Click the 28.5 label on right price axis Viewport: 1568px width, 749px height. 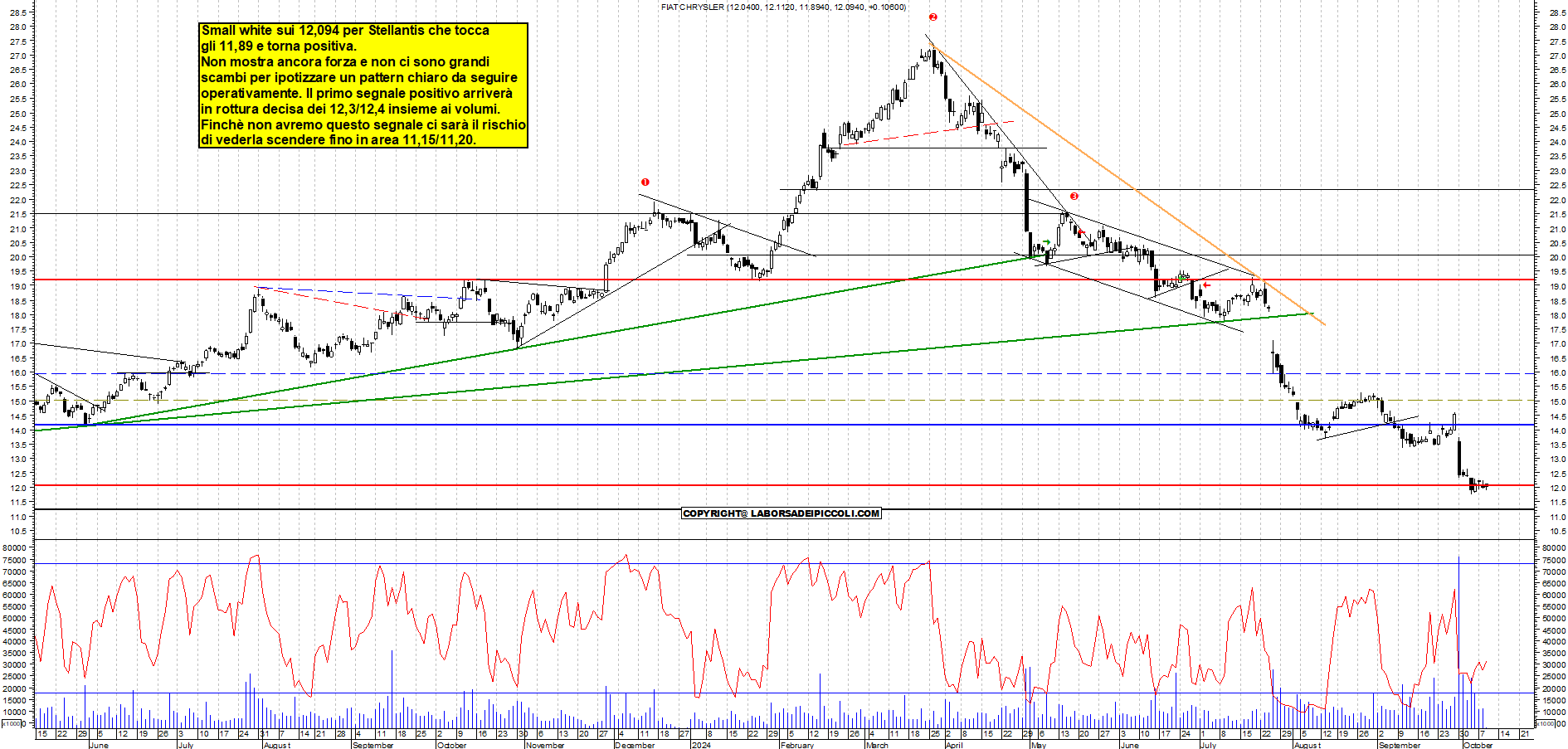tap(1556, 12)
